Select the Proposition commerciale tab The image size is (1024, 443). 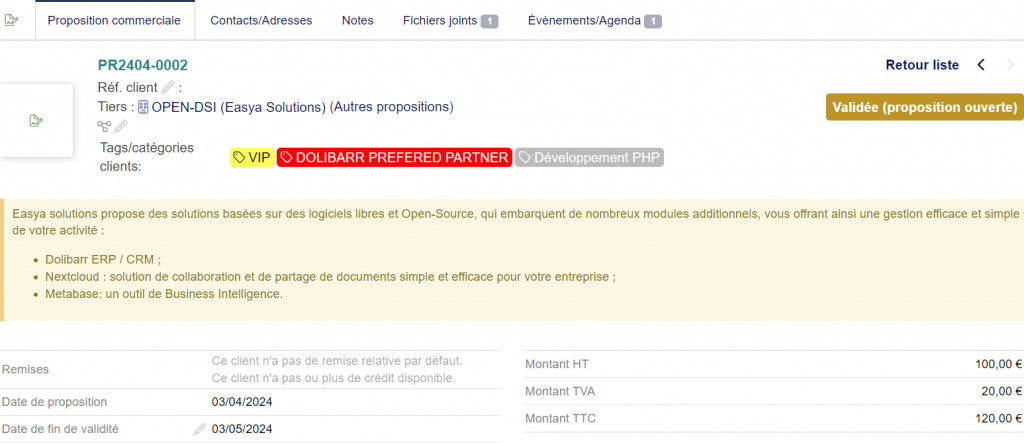114,20
